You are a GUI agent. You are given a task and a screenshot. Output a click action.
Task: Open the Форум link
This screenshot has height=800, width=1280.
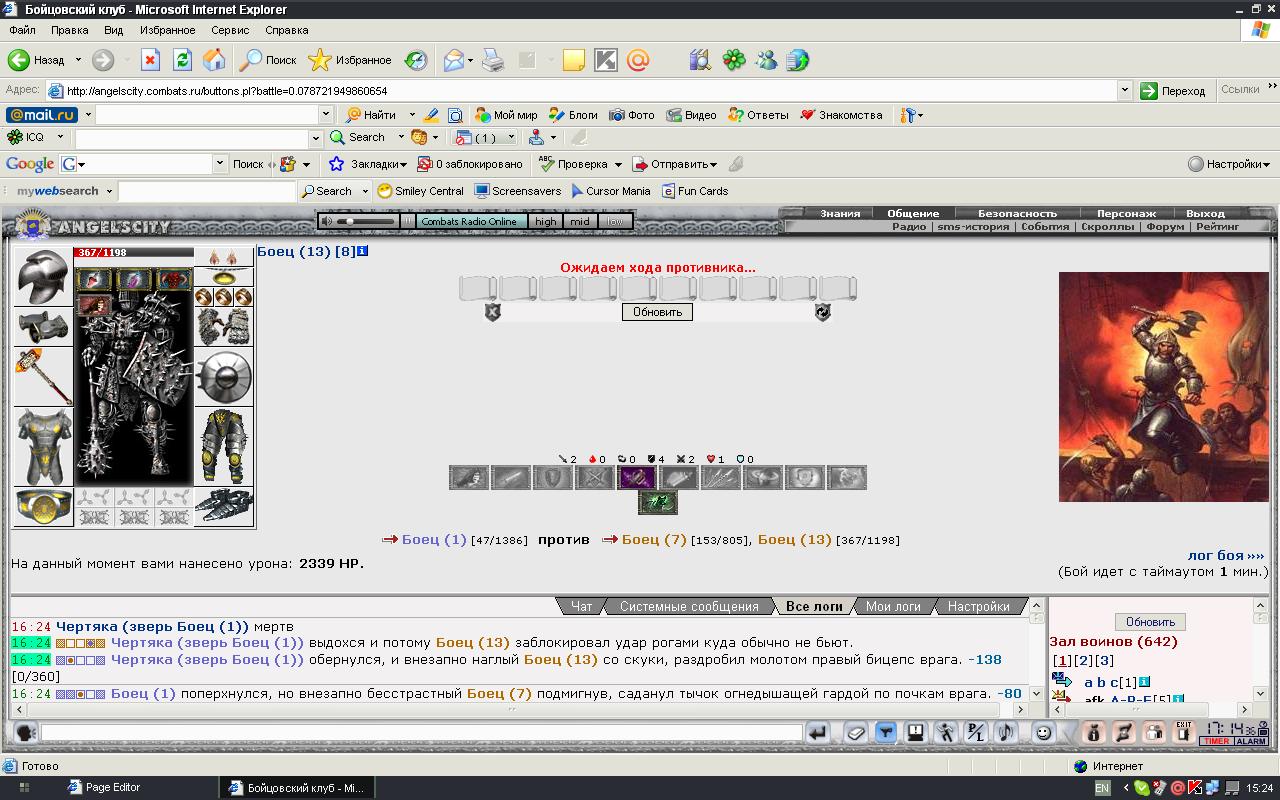(1165, 227)
